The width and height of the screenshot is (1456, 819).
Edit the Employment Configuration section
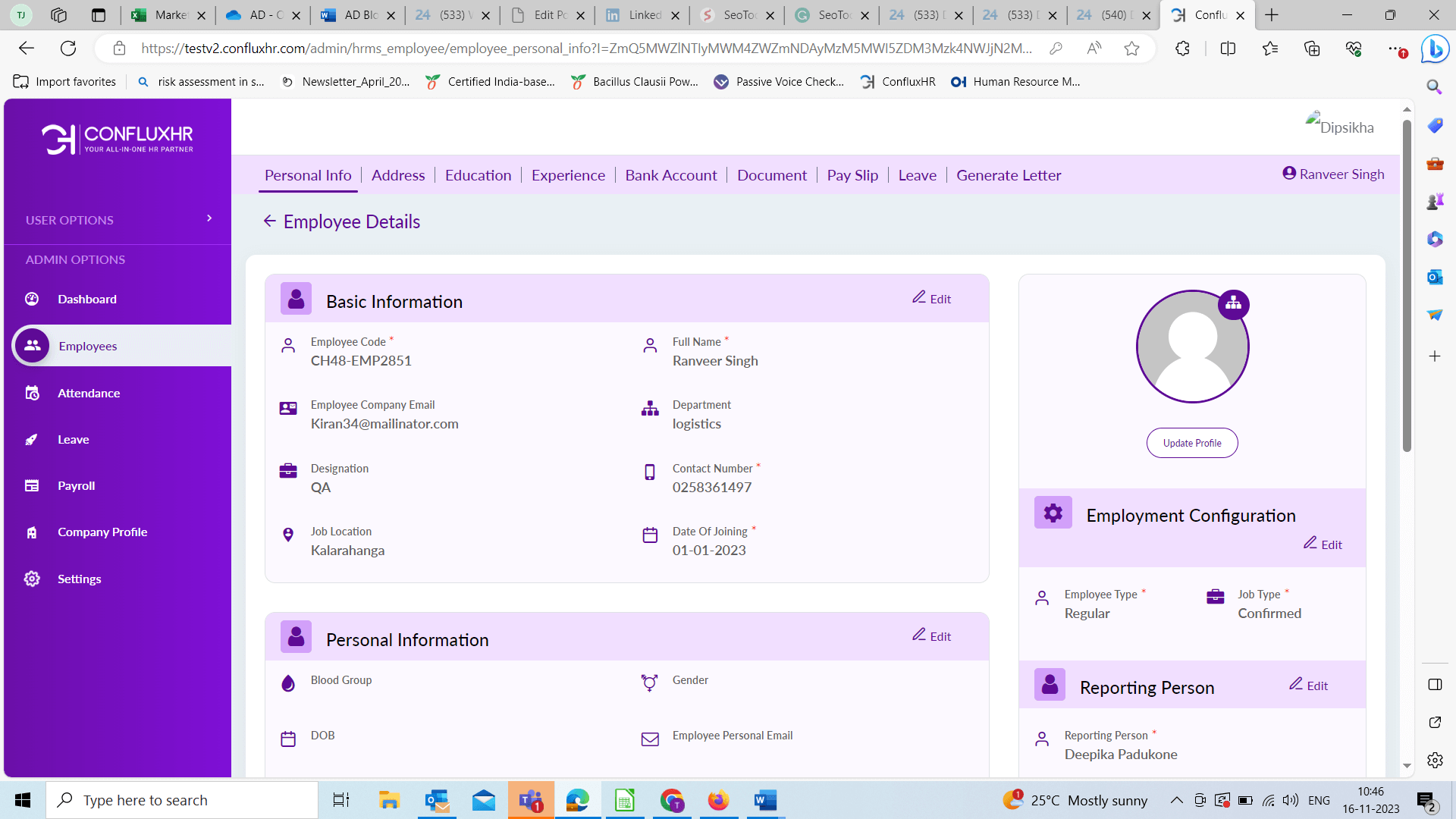point(1323,544)
